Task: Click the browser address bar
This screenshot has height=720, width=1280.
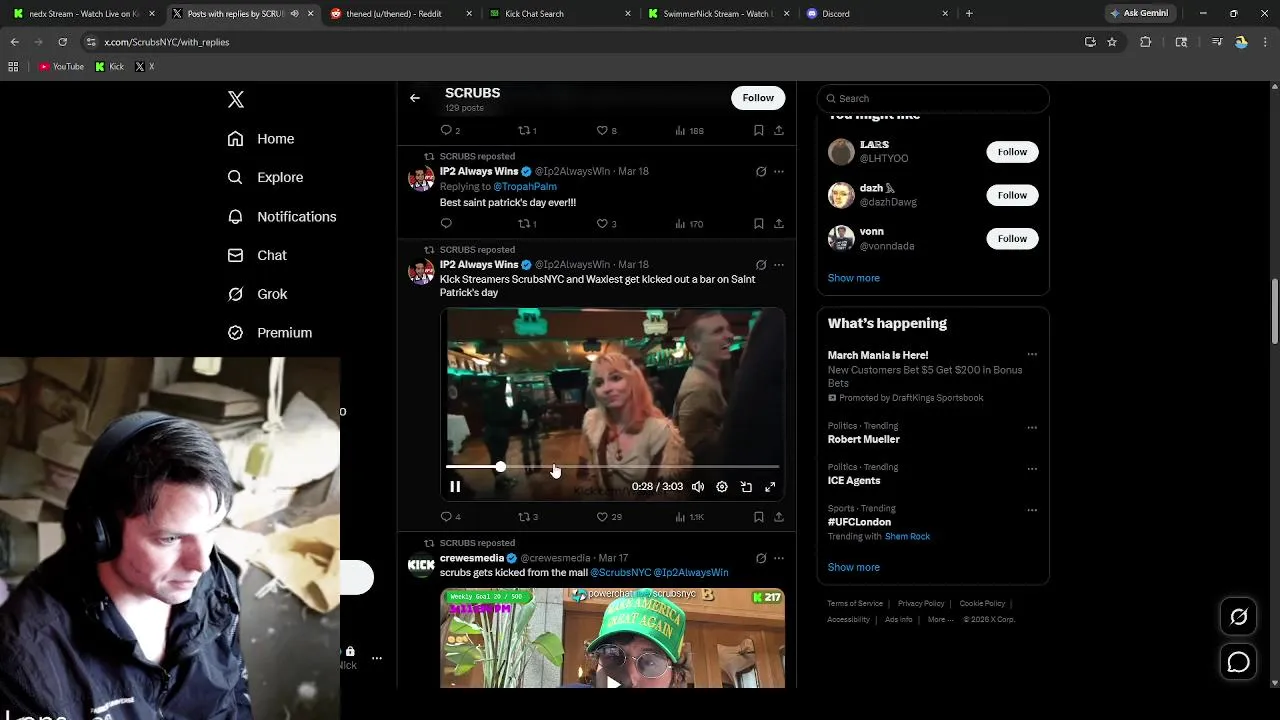Action: [x=580, y=42]
